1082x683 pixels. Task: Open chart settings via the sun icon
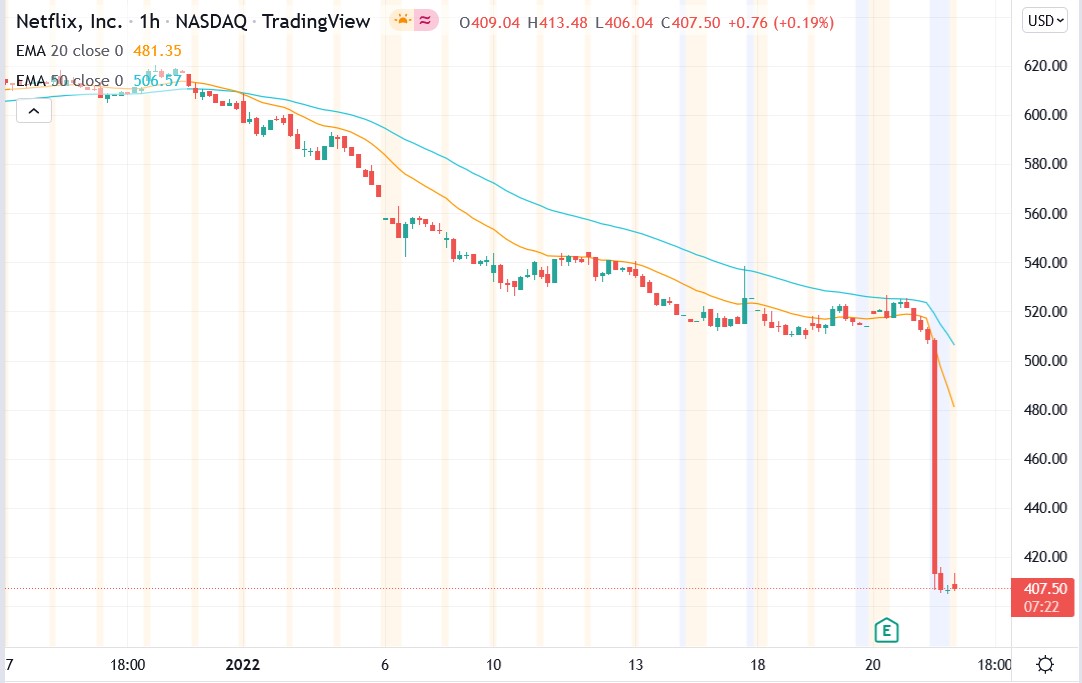coord(1045,664)
